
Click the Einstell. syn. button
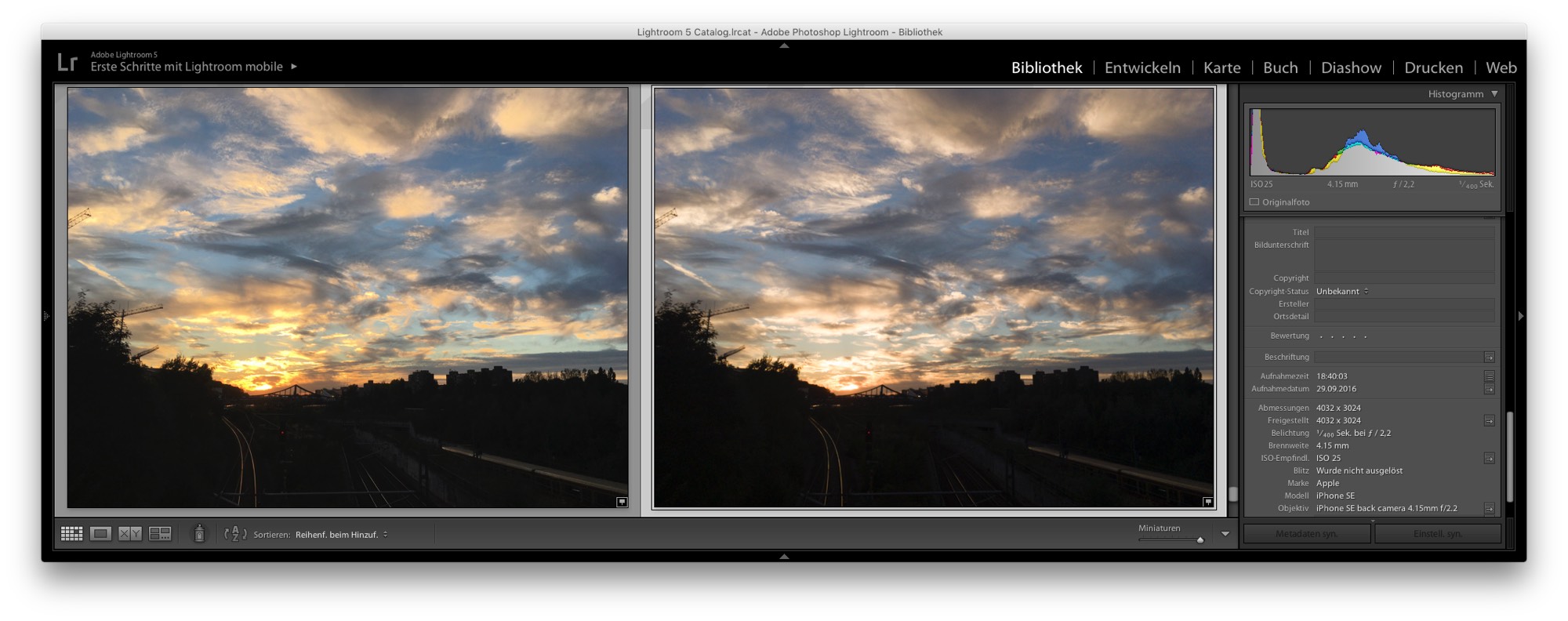[x=1438, y=534]
